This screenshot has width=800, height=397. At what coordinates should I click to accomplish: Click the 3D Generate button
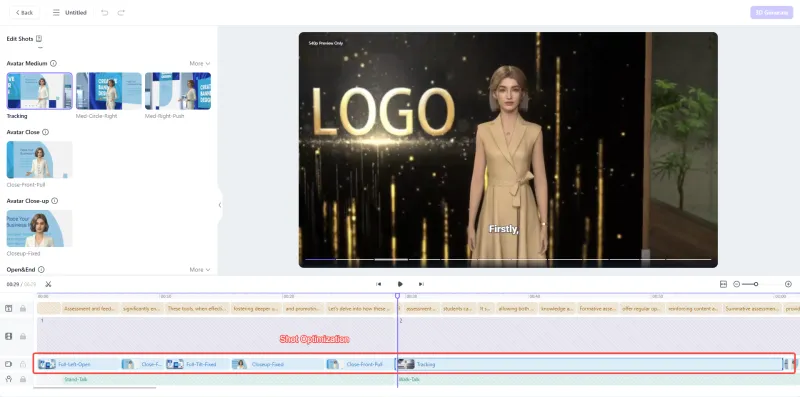771,13
